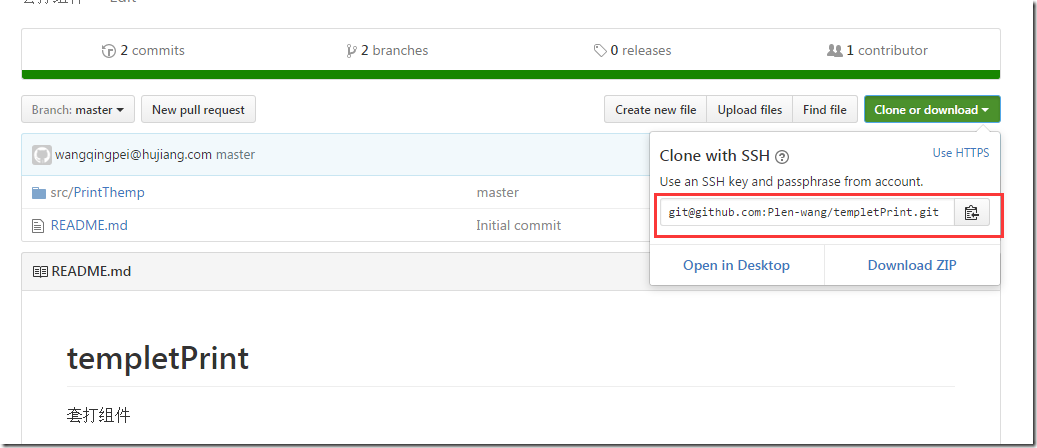The width and height of the screenshot is (1037, 448).
Task: Click the green language bar
Action: [511, 75]
